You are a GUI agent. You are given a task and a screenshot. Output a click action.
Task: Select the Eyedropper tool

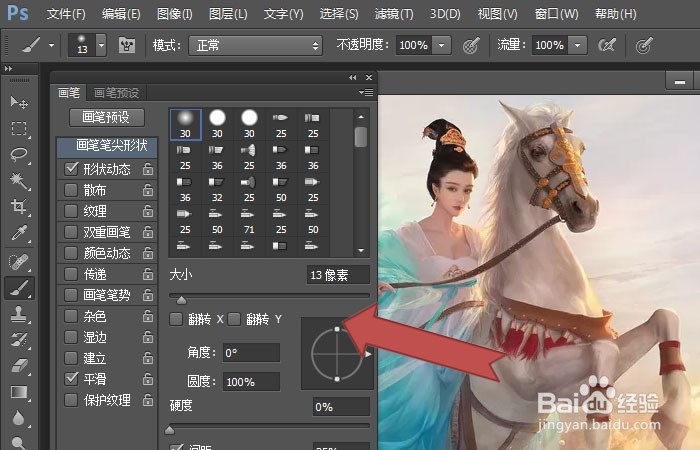point(19,233)
